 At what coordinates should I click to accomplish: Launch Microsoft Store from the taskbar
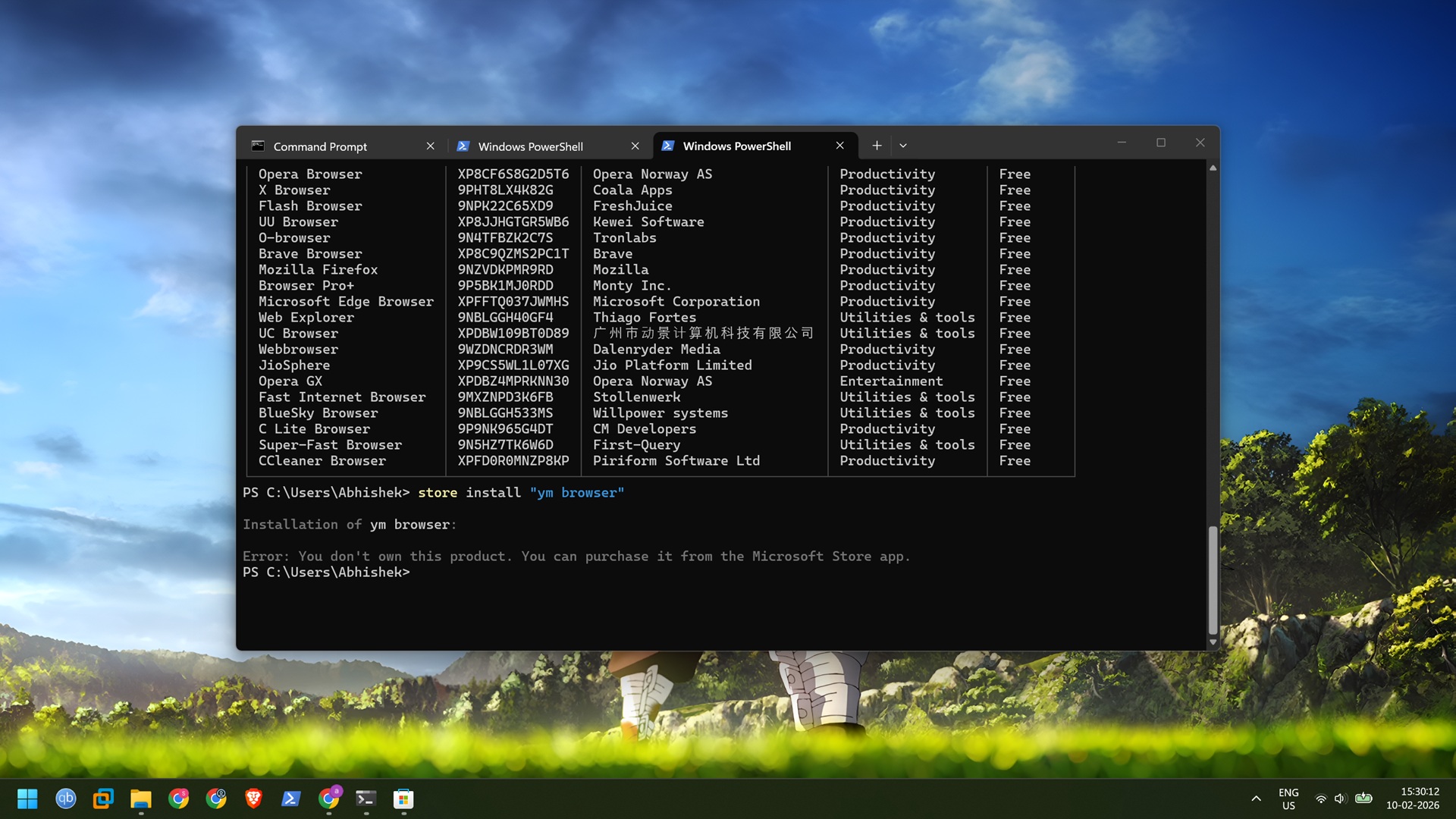[403, 799]
